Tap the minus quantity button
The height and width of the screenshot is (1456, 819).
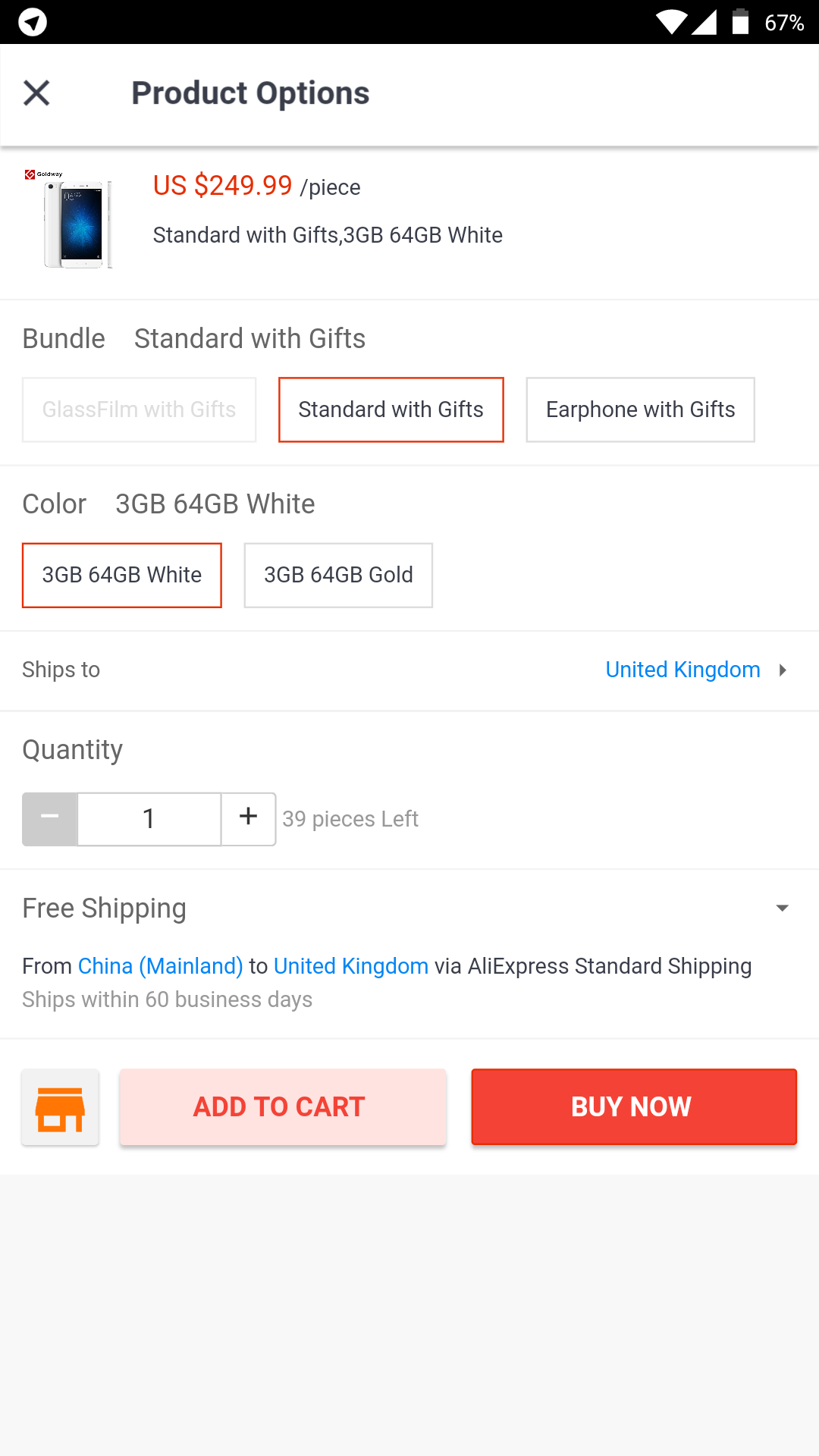pos(50,818)
